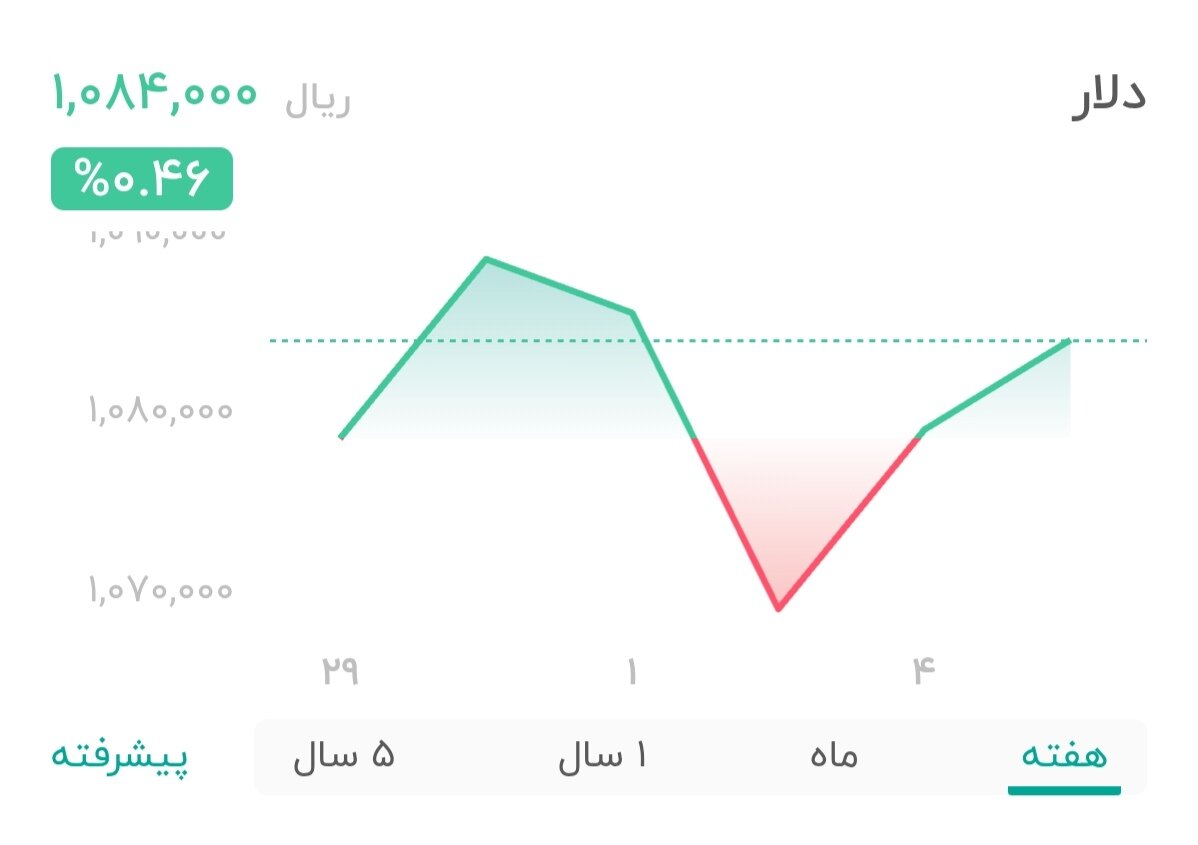Click the first data point of the line

[341, 437]
